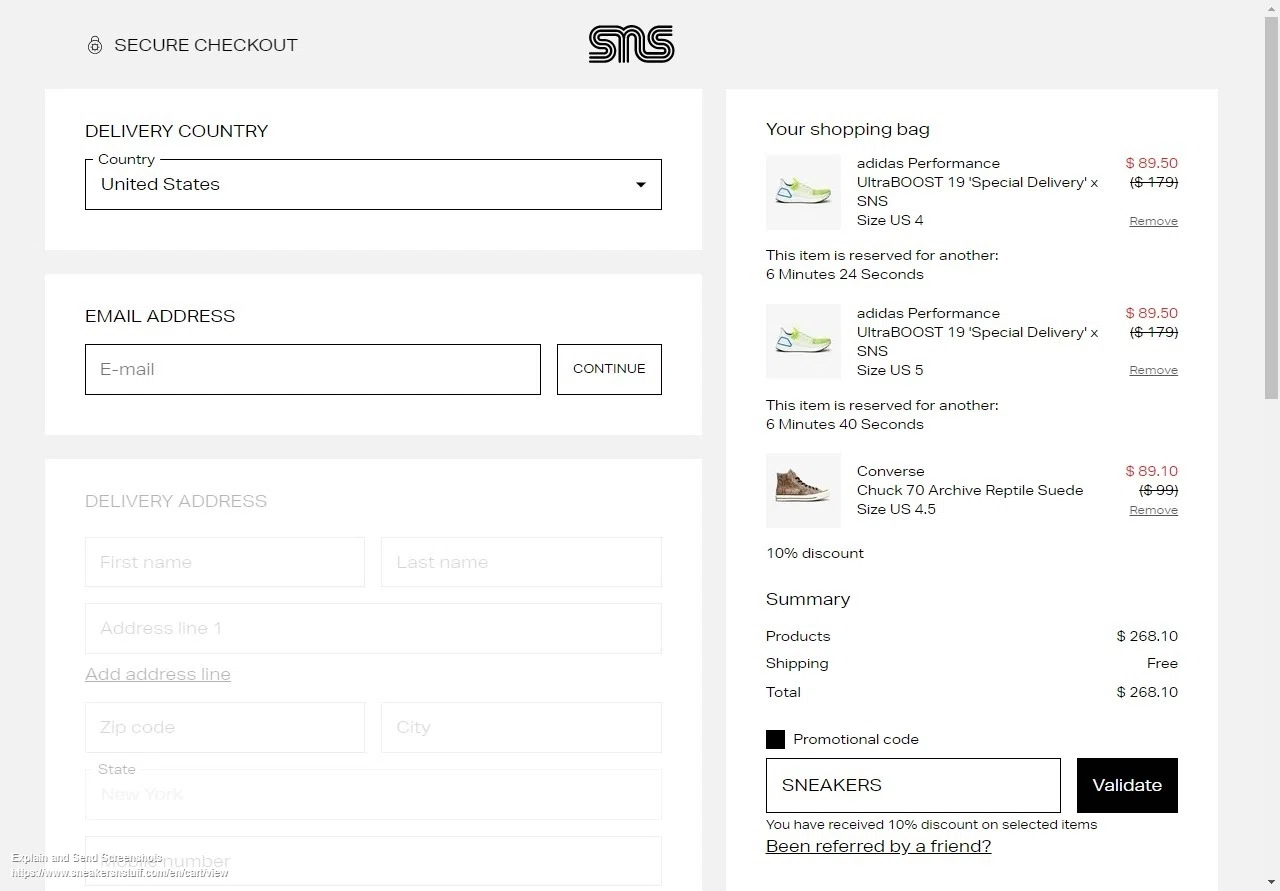Click the SNS logo in the header
This screenshot has height=891, width=1280.
coord(631,44)
